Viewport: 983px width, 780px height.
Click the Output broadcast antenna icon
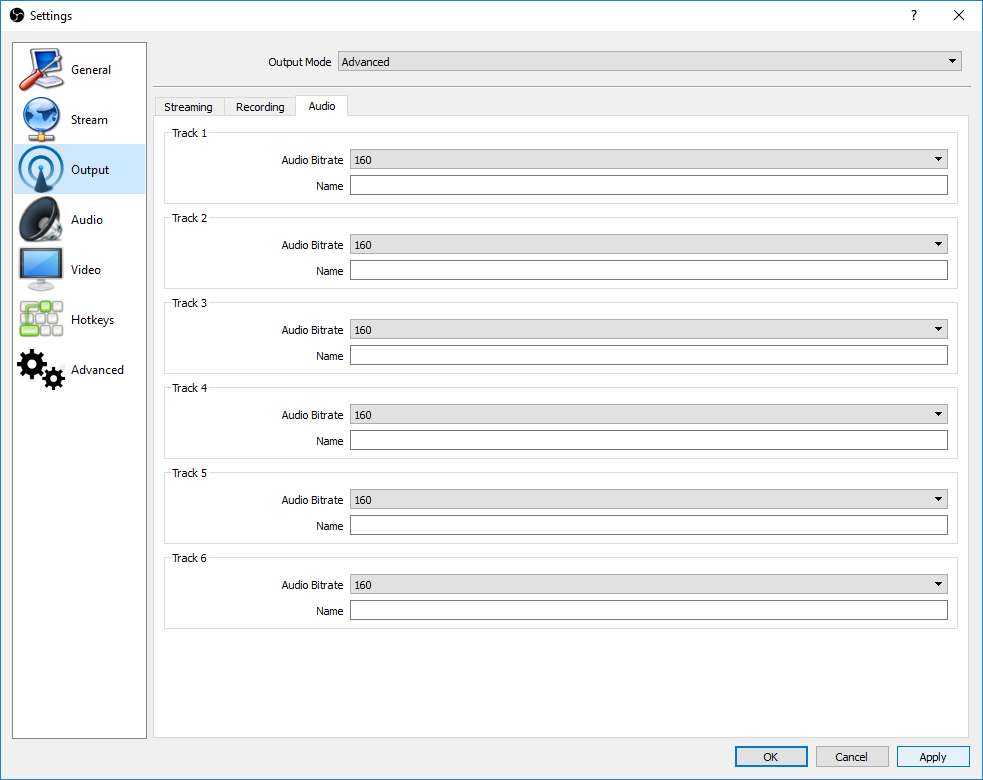41,170
